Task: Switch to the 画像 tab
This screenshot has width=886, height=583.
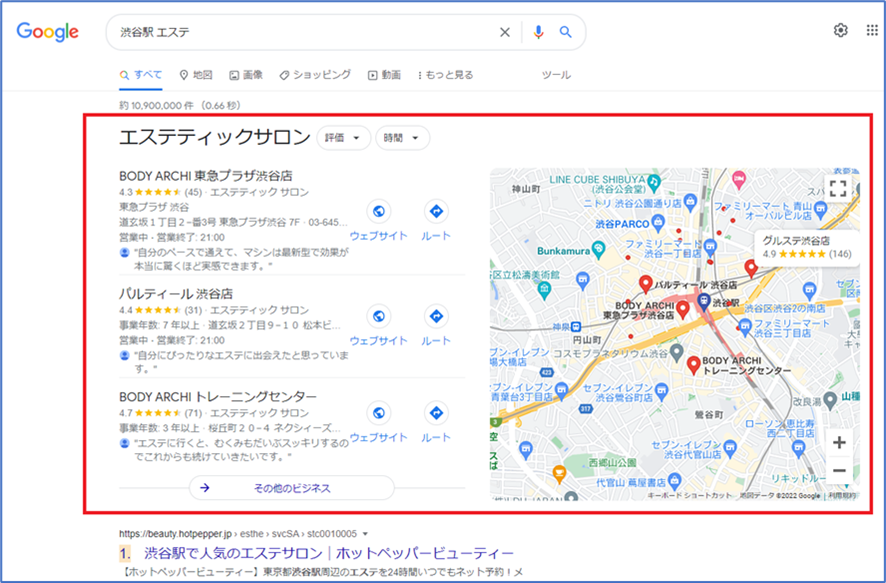Action: (x=246, y=75)
